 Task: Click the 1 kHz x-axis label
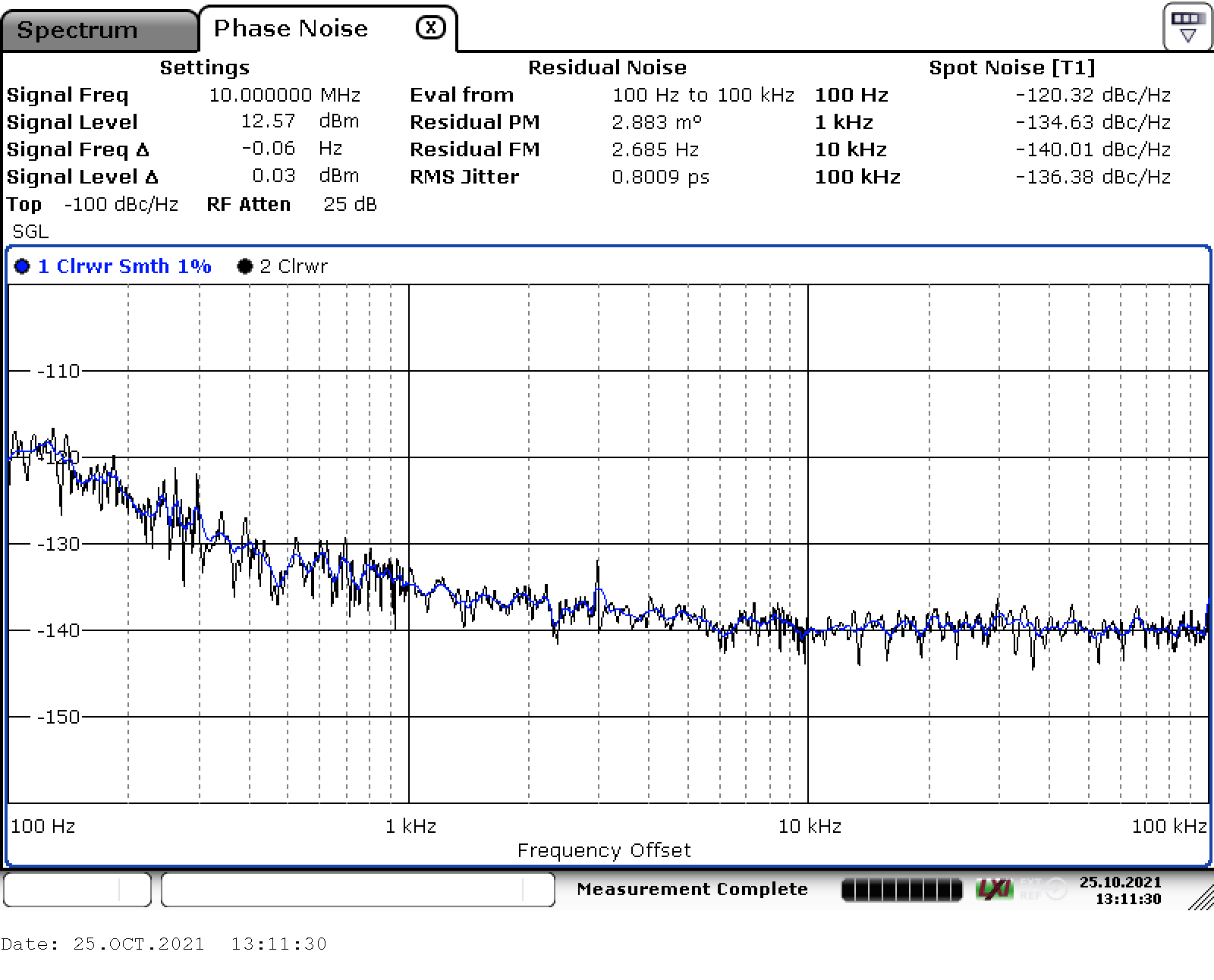coord(410,826)
